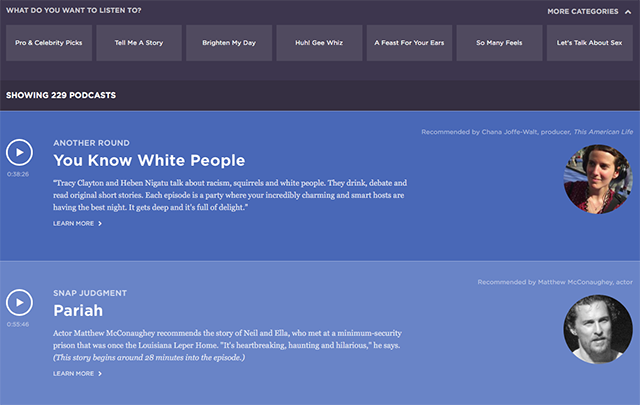Open the You Know White People title
Viewport: 640px width, 405px height.
click(x=149, y=160)
